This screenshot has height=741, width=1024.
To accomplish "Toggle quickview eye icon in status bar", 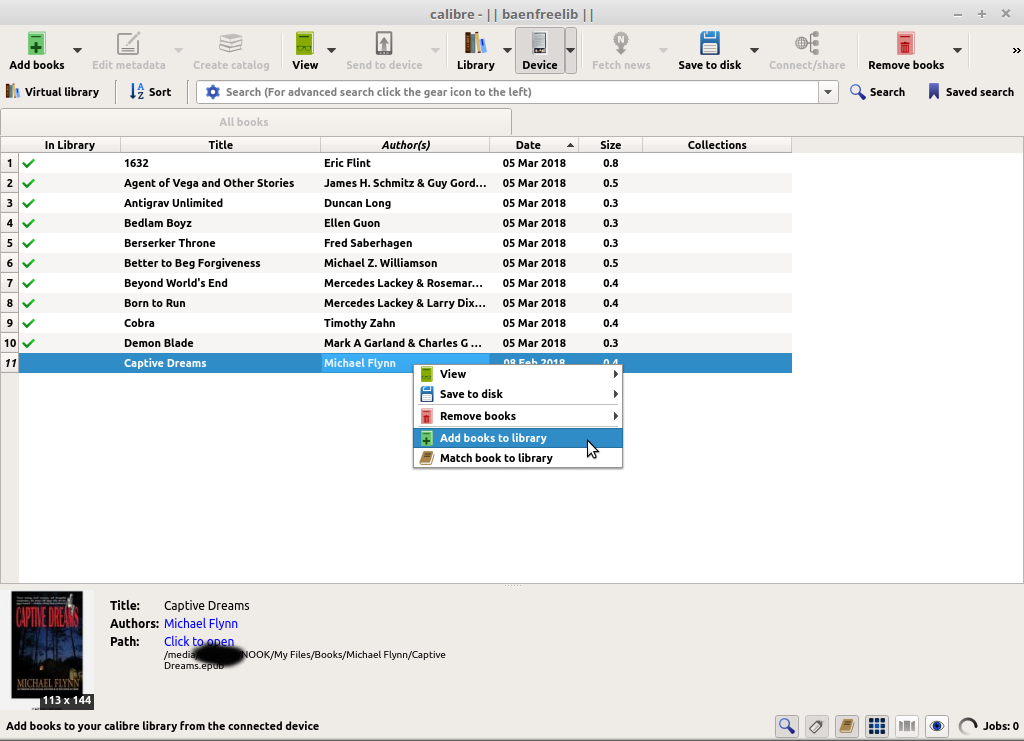I will coord(937,726).
